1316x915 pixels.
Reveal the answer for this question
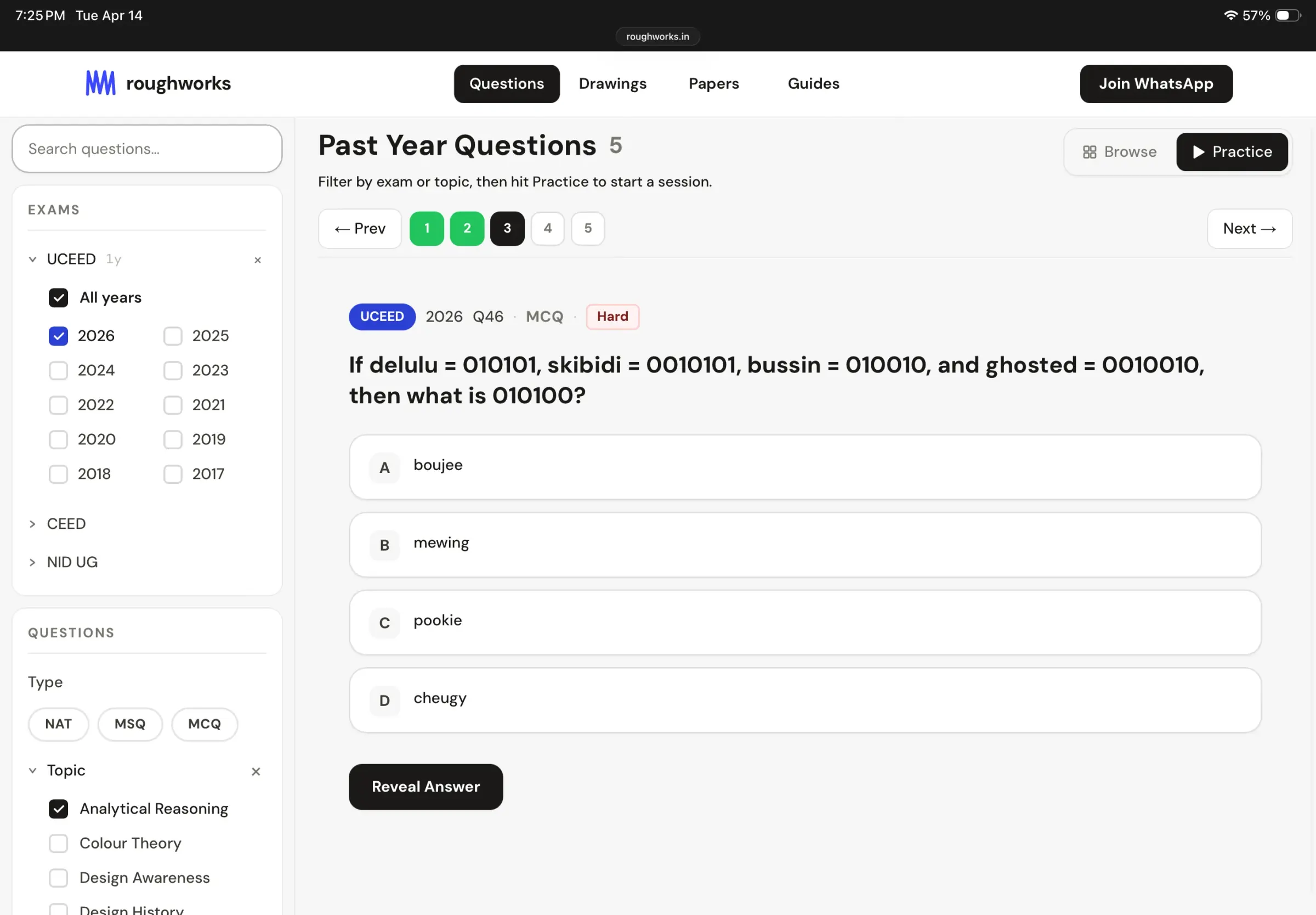[426, 786]
